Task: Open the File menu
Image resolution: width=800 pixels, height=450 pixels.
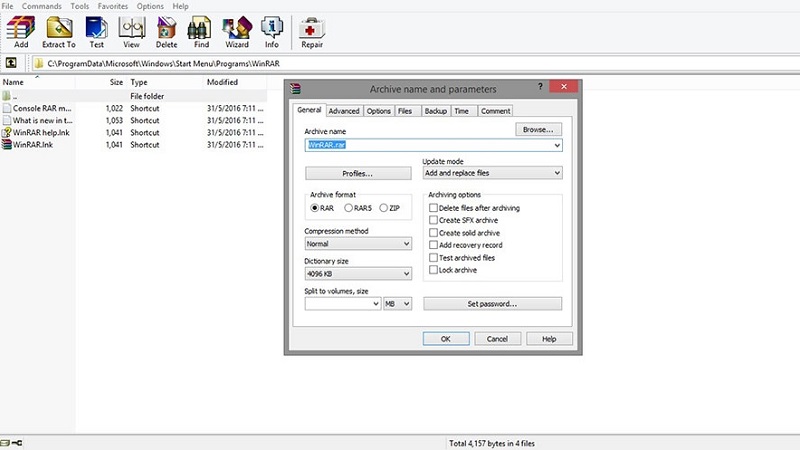Action: pos(8,6)
